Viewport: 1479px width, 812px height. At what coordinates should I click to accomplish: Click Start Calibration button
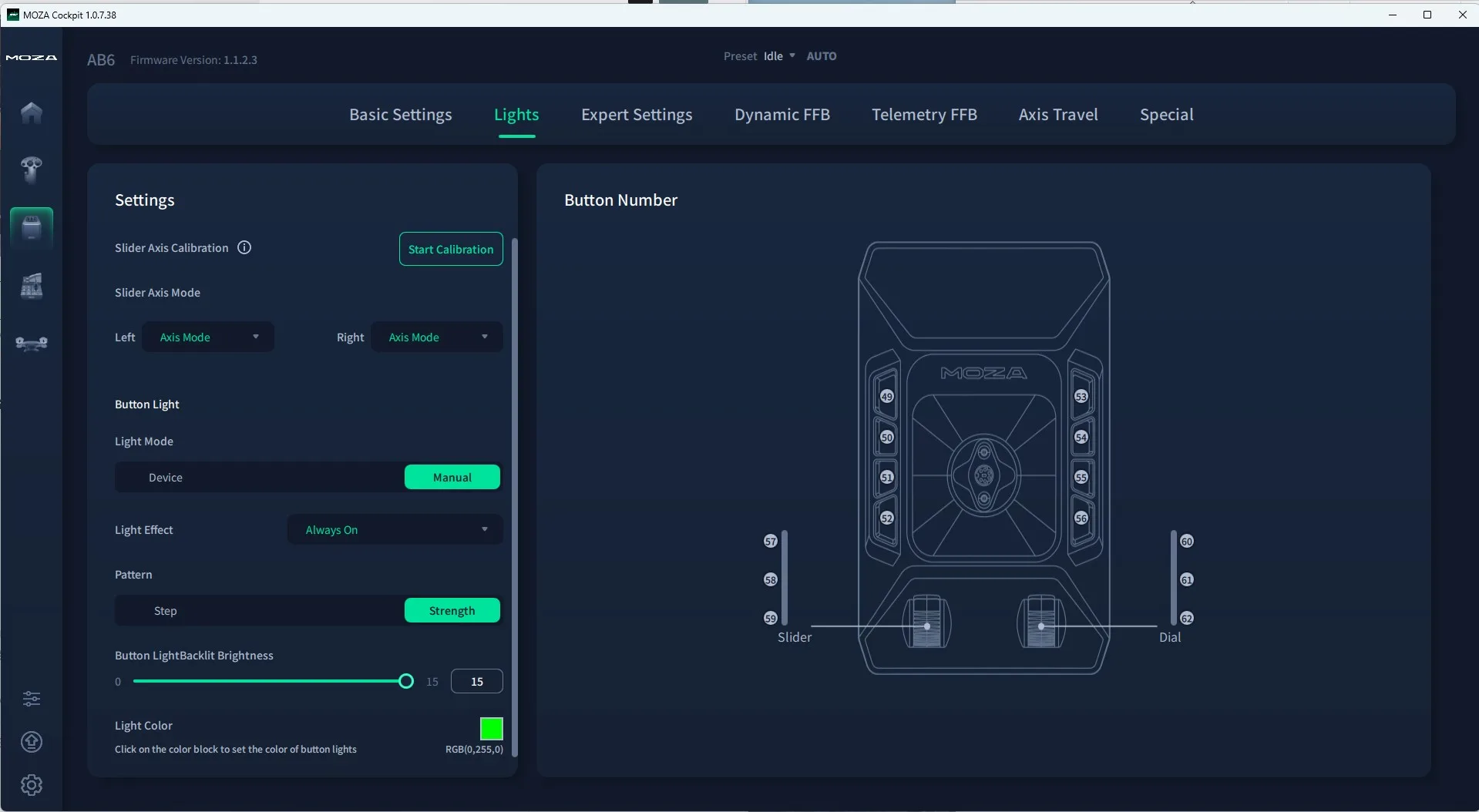pyautogui.click(x=451, y=250)
